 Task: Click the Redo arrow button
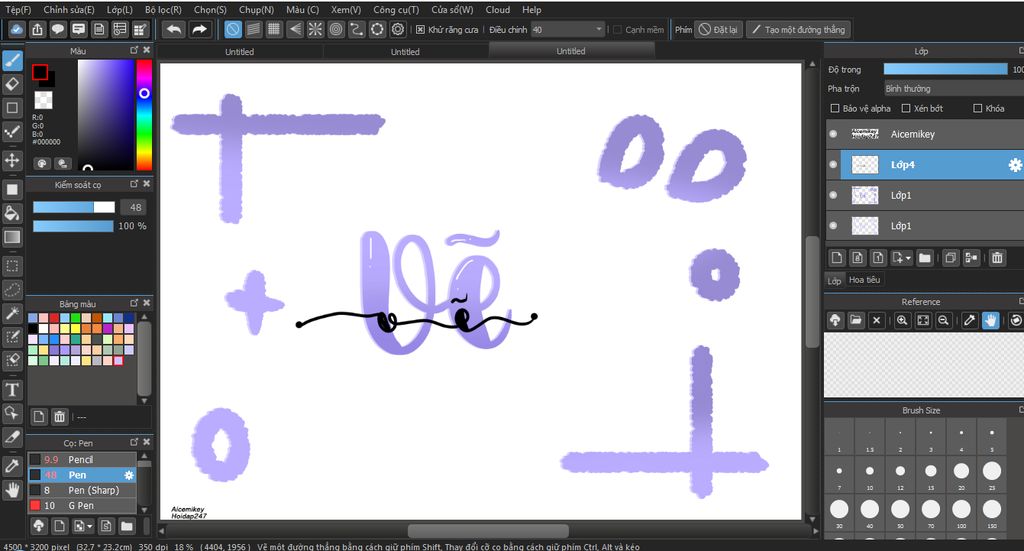point(199,29)
